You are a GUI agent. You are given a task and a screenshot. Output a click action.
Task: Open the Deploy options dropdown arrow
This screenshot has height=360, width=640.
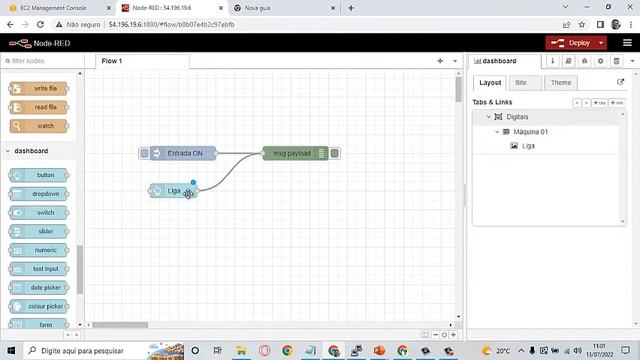pyautogui.click(x=601, y=43)
